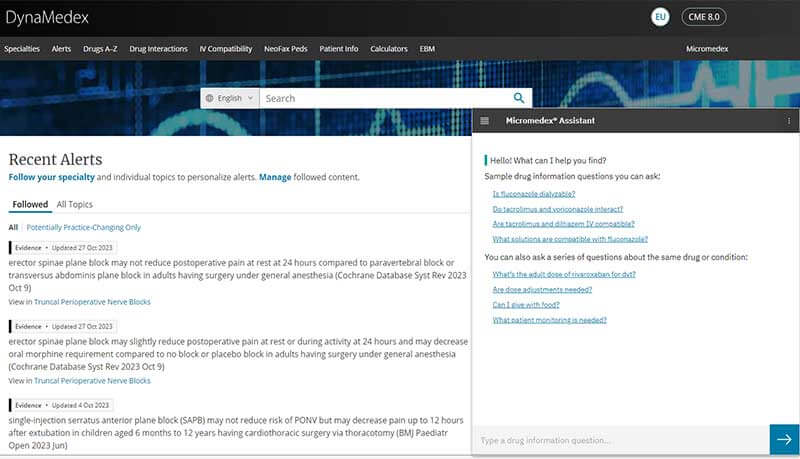Send the drug question with arrow button
This screenshot has height=459, width=800.
(x=784, y=440)
